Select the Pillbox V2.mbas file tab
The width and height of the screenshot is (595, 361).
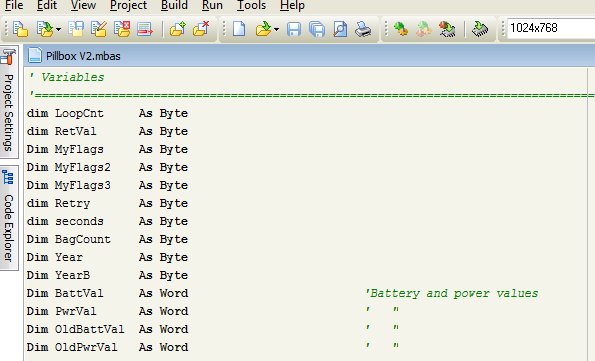[83, 56]
